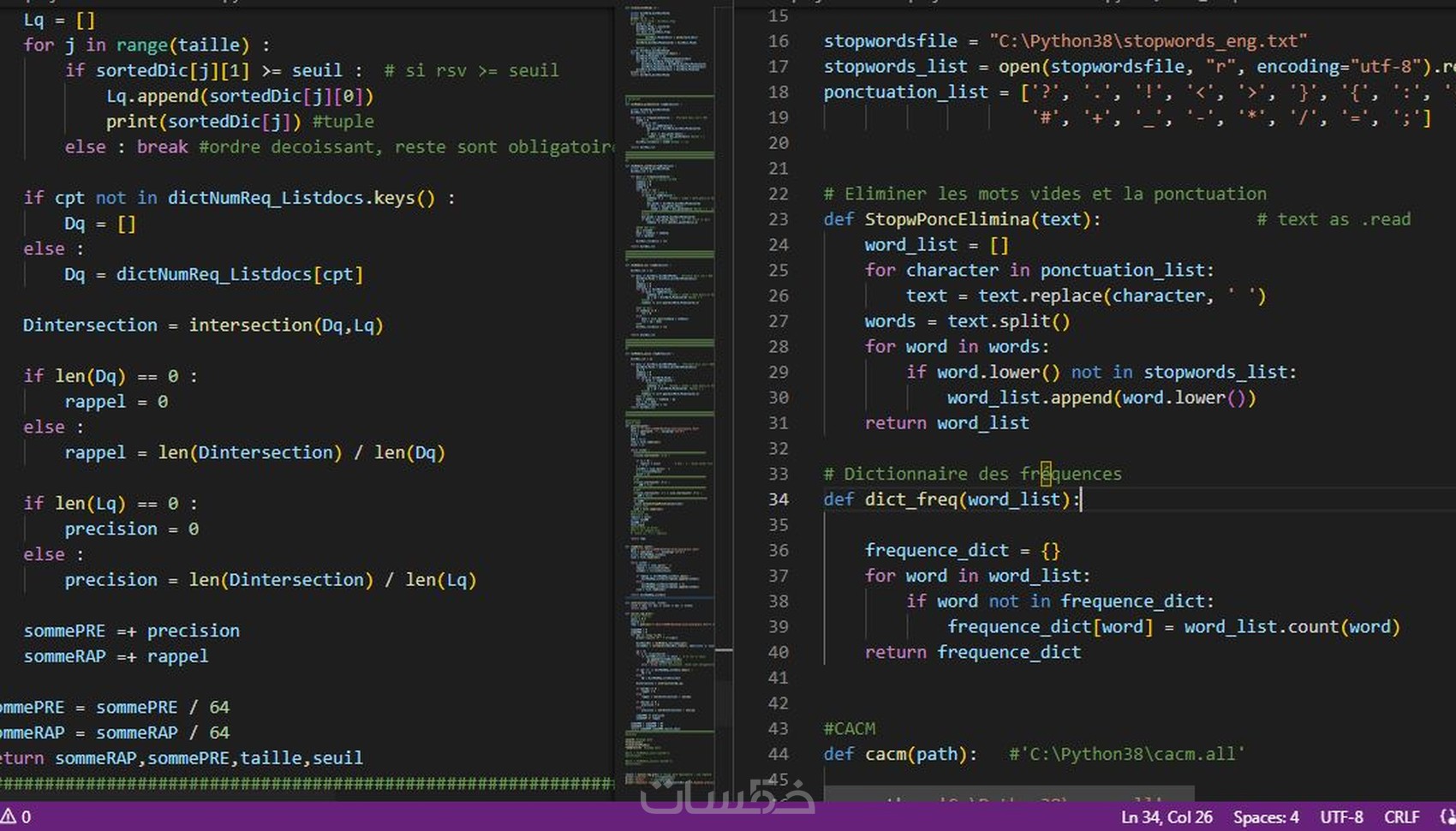Click line number 34 in the gutter

778,499
